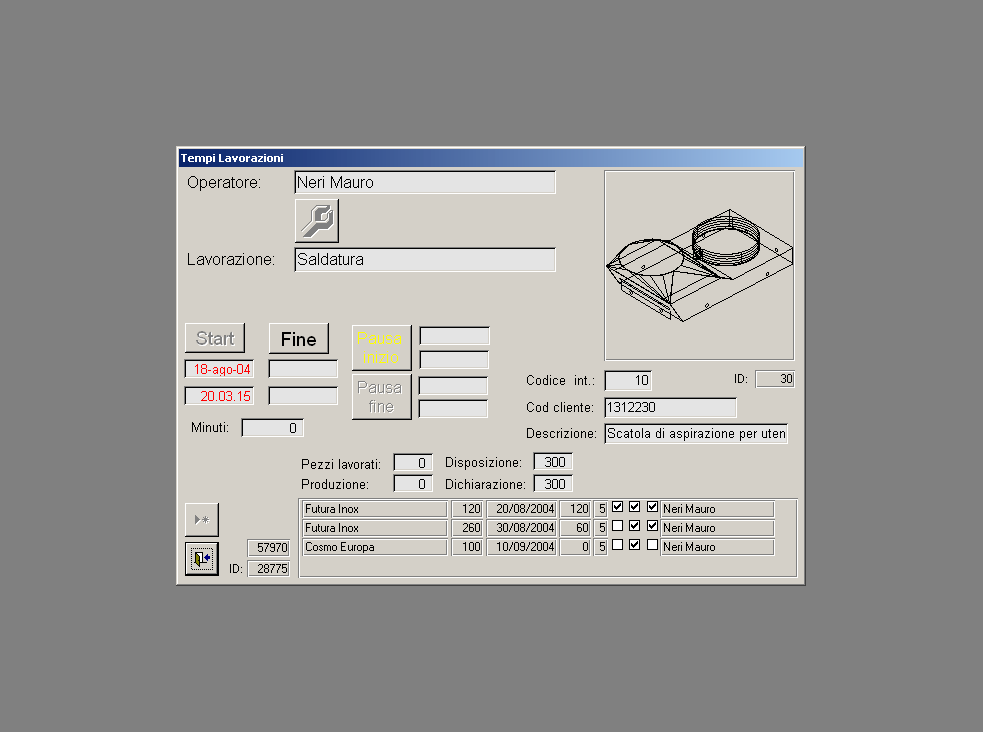Click the field showing 57970

point(268,548)
